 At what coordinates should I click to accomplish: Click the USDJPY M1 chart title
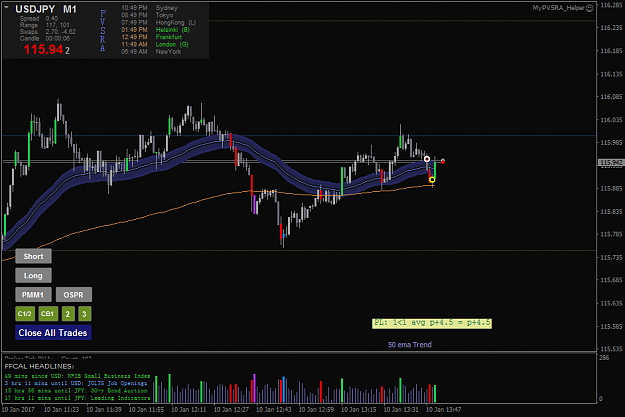click(x=46, y=9)
